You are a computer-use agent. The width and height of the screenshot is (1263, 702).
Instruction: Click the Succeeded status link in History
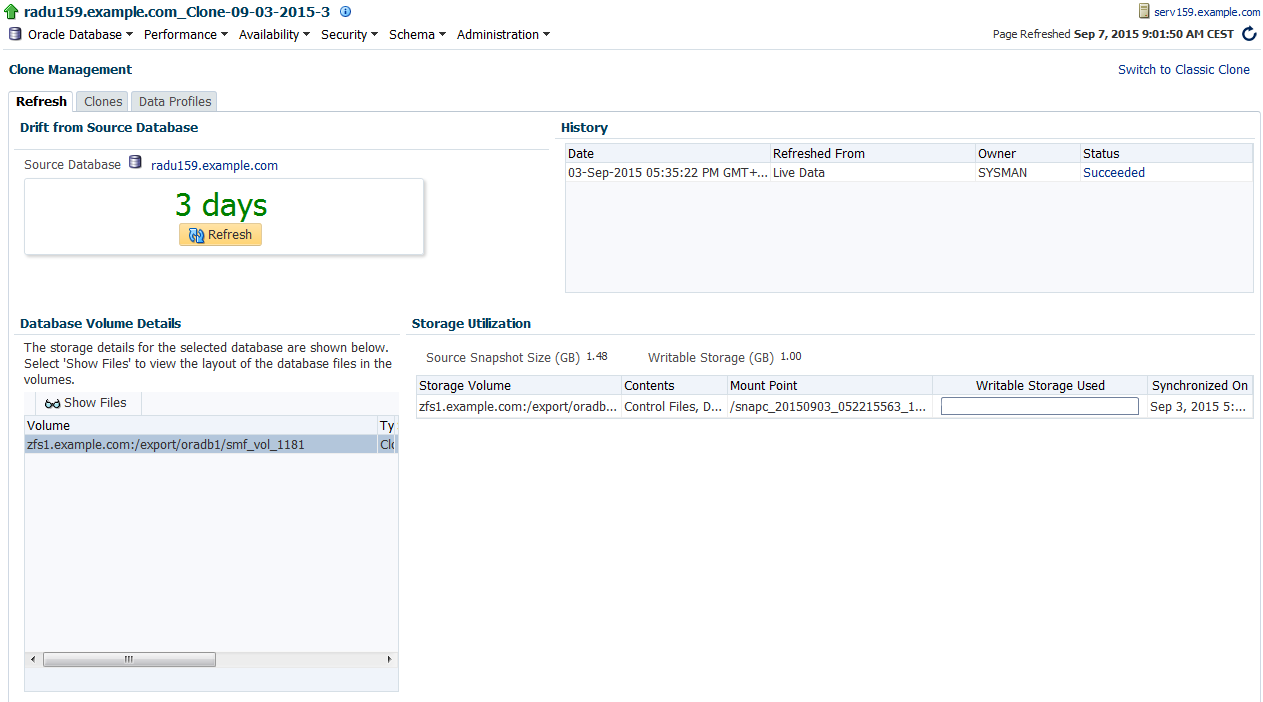[x=1113, y=173]
